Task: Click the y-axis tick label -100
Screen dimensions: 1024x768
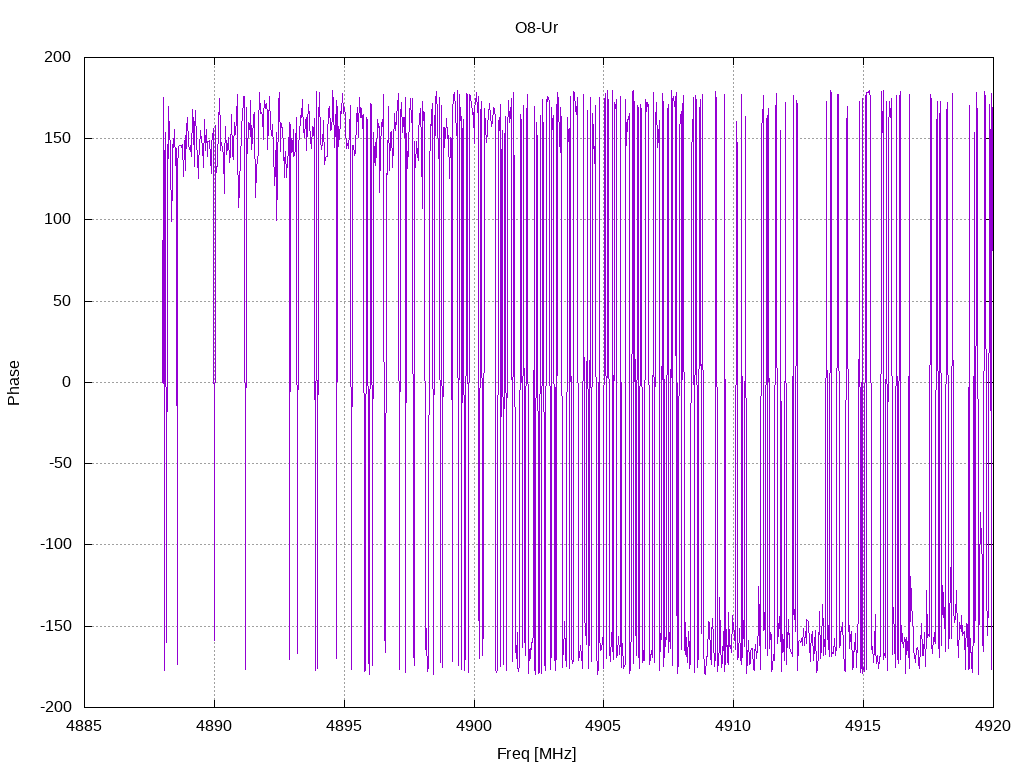Action: [56, 545]
